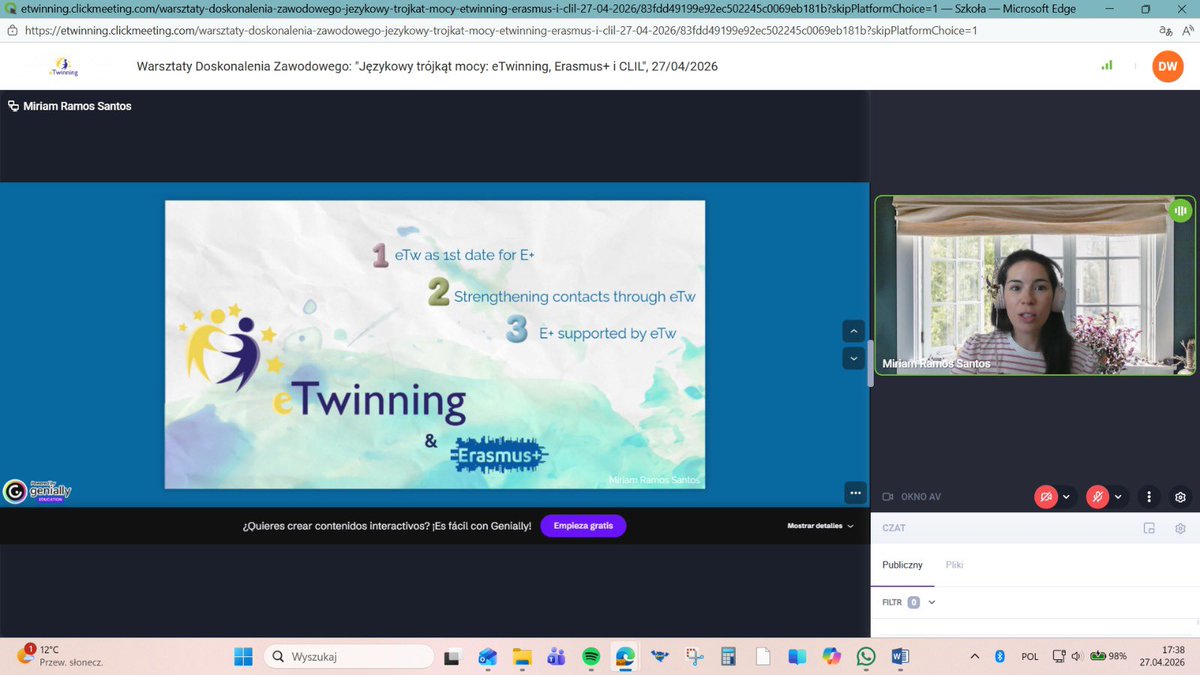Click the green audio activity indicator

pos(1180,210)
